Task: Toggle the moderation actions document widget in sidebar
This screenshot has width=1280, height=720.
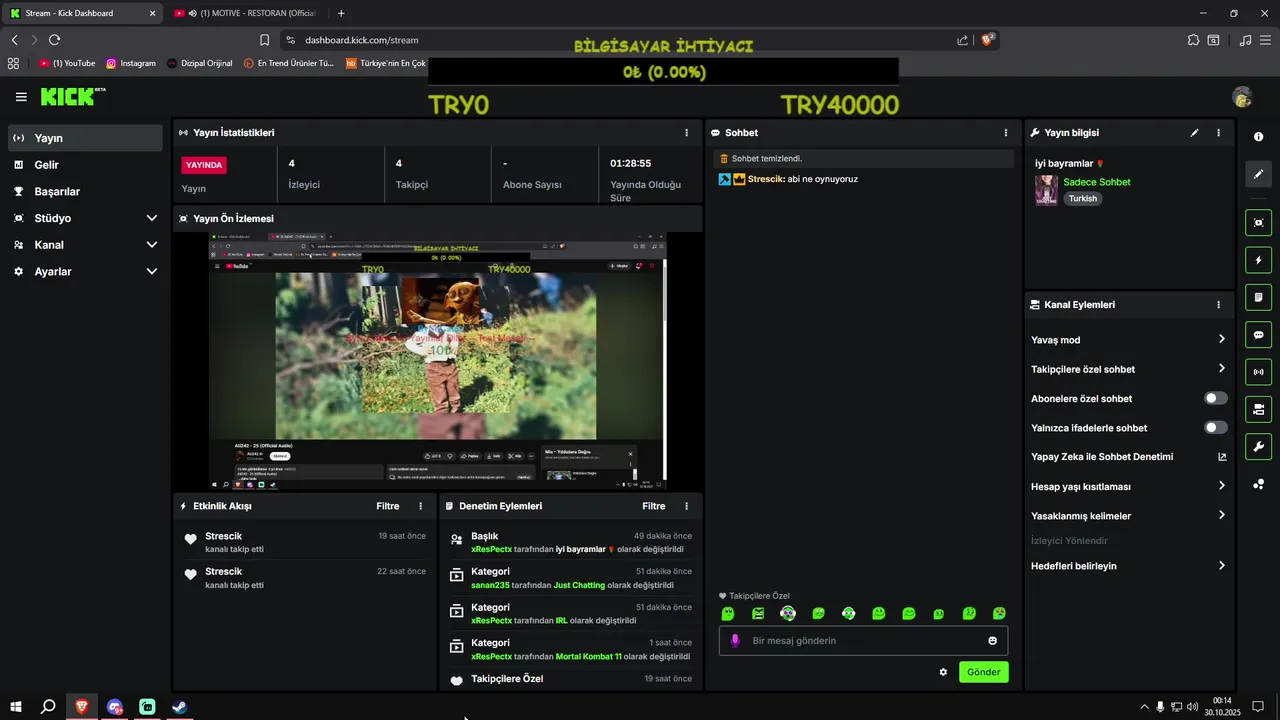Action: click(x=1258, y=297)
